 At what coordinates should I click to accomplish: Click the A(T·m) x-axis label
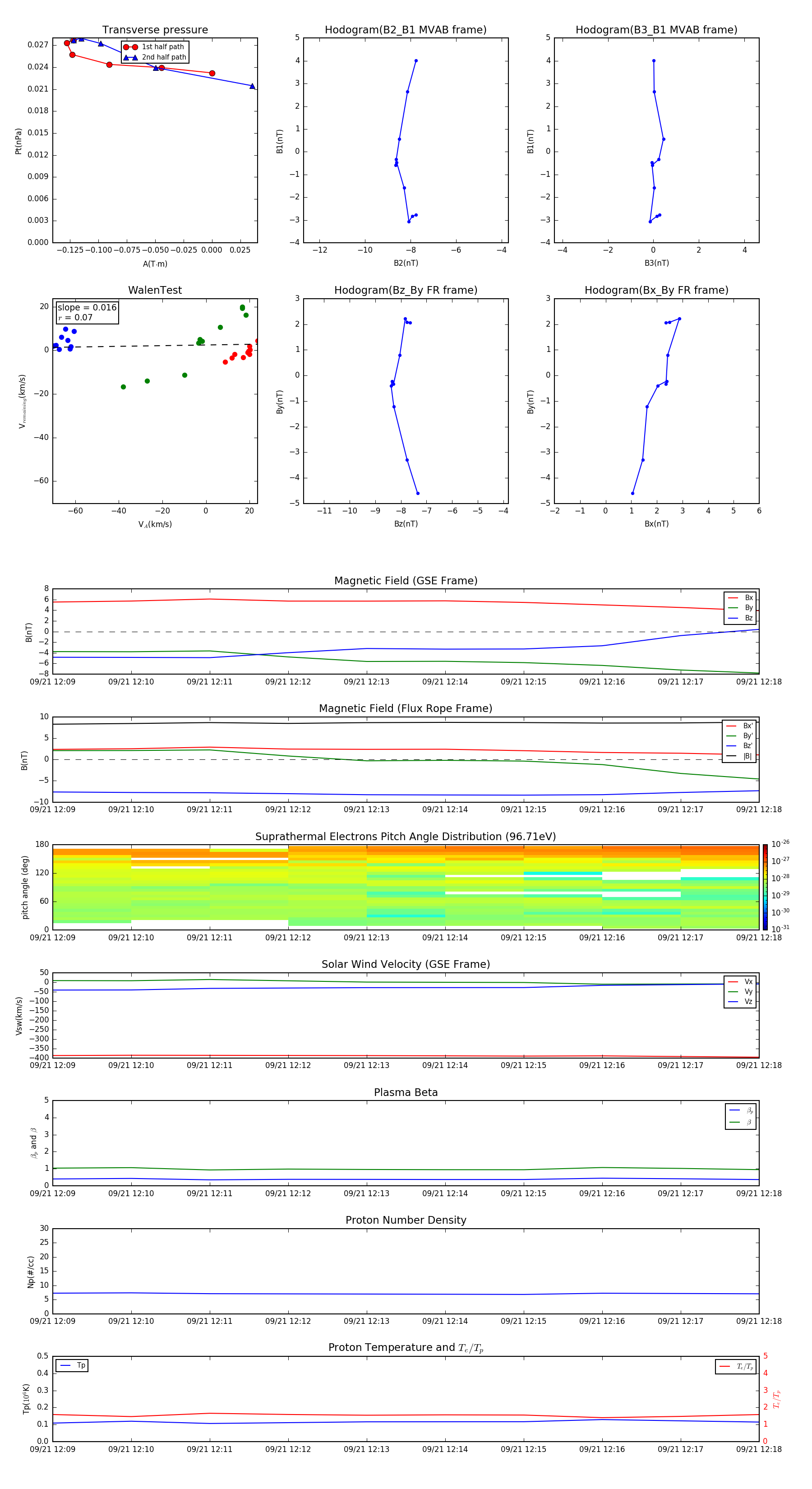coord(155,264)
